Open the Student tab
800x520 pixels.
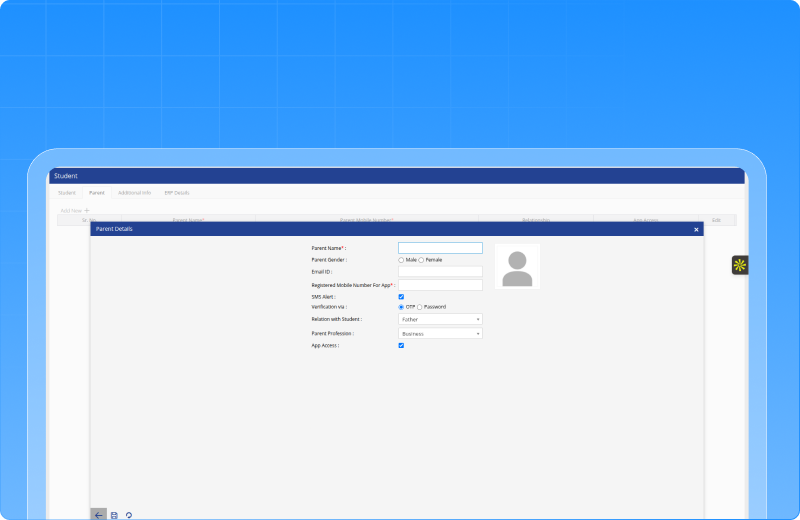(x=66, y=192)
